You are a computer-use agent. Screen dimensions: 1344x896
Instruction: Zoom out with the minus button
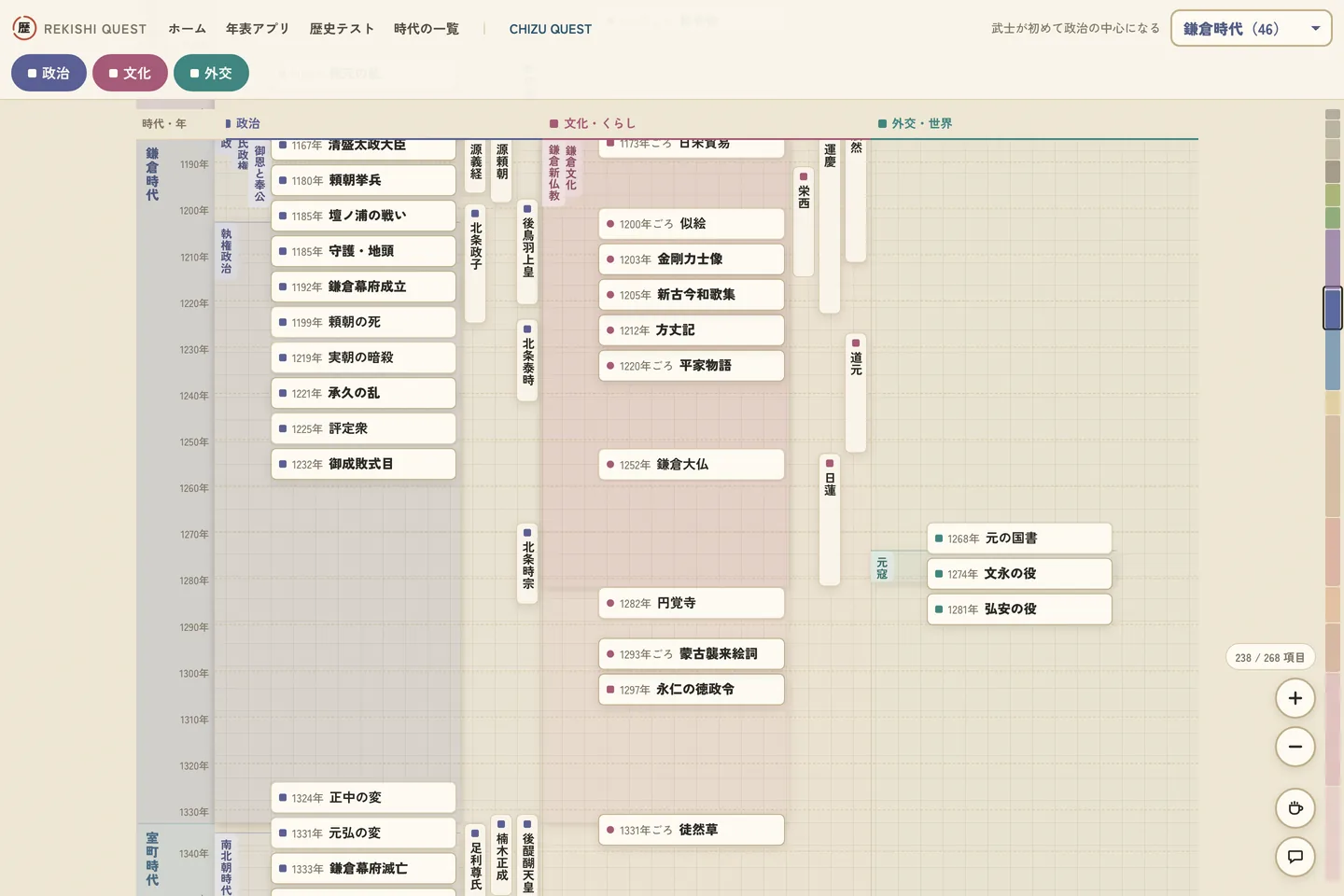[x=1295, y=747]
